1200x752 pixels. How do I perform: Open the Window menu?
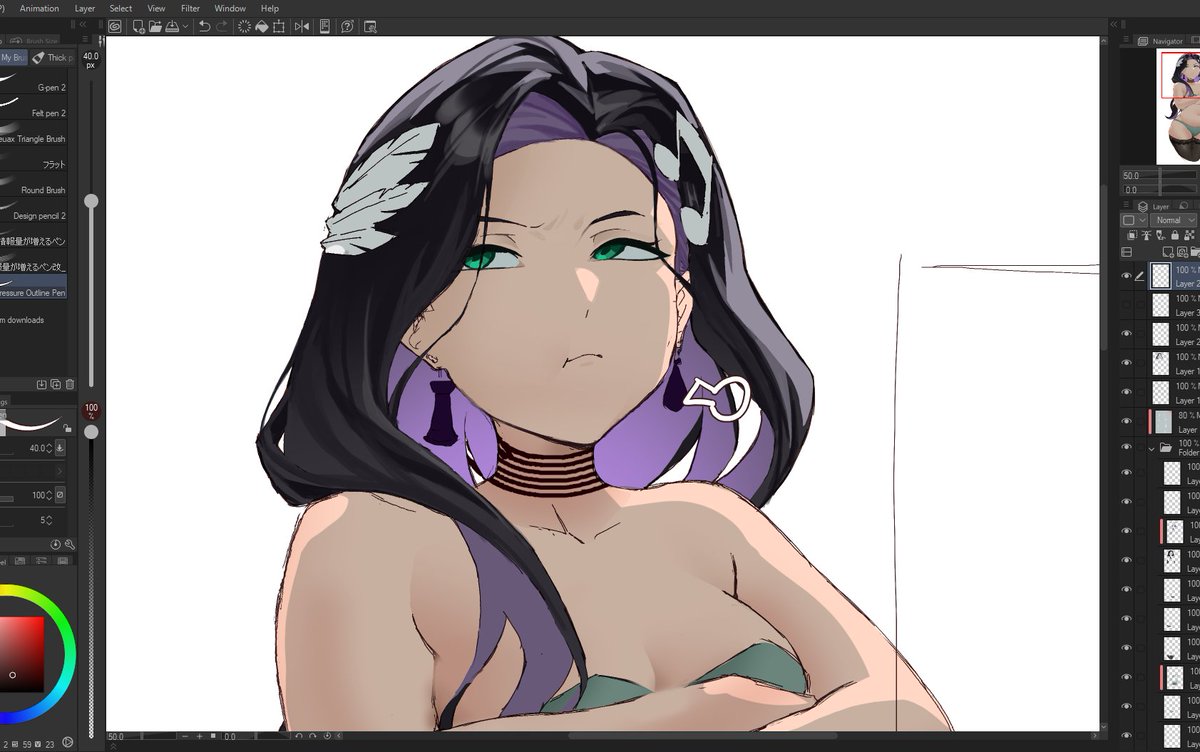point(230,8)
